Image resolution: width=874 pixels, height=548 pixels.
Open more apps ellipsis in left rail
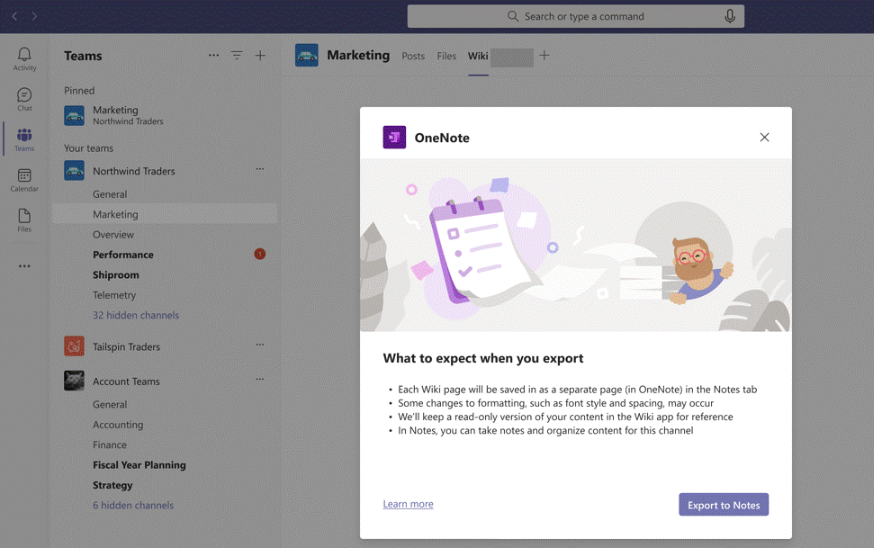click(24, 266)
